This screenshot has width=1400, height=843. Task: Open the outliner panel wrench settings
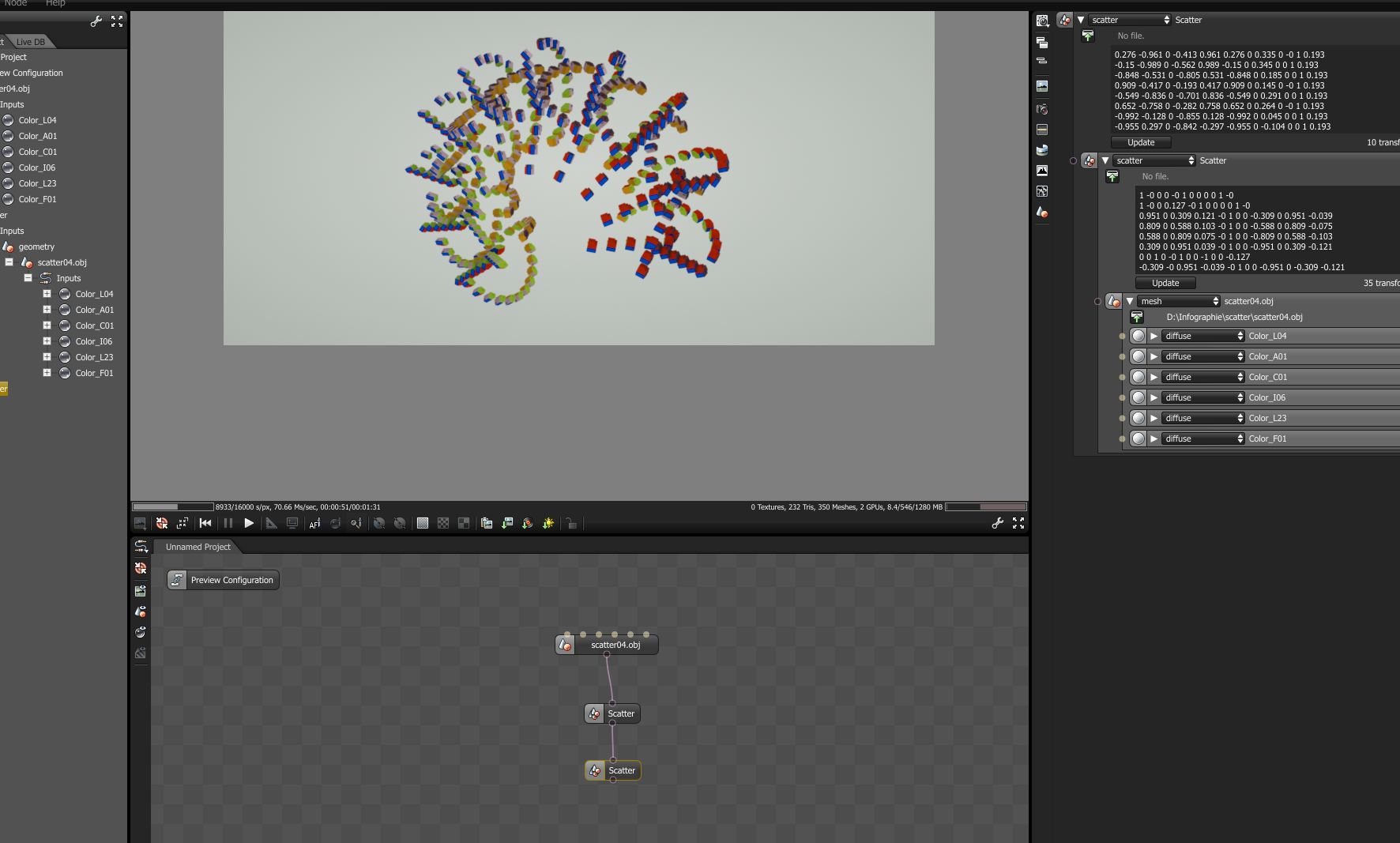point(96,22)
